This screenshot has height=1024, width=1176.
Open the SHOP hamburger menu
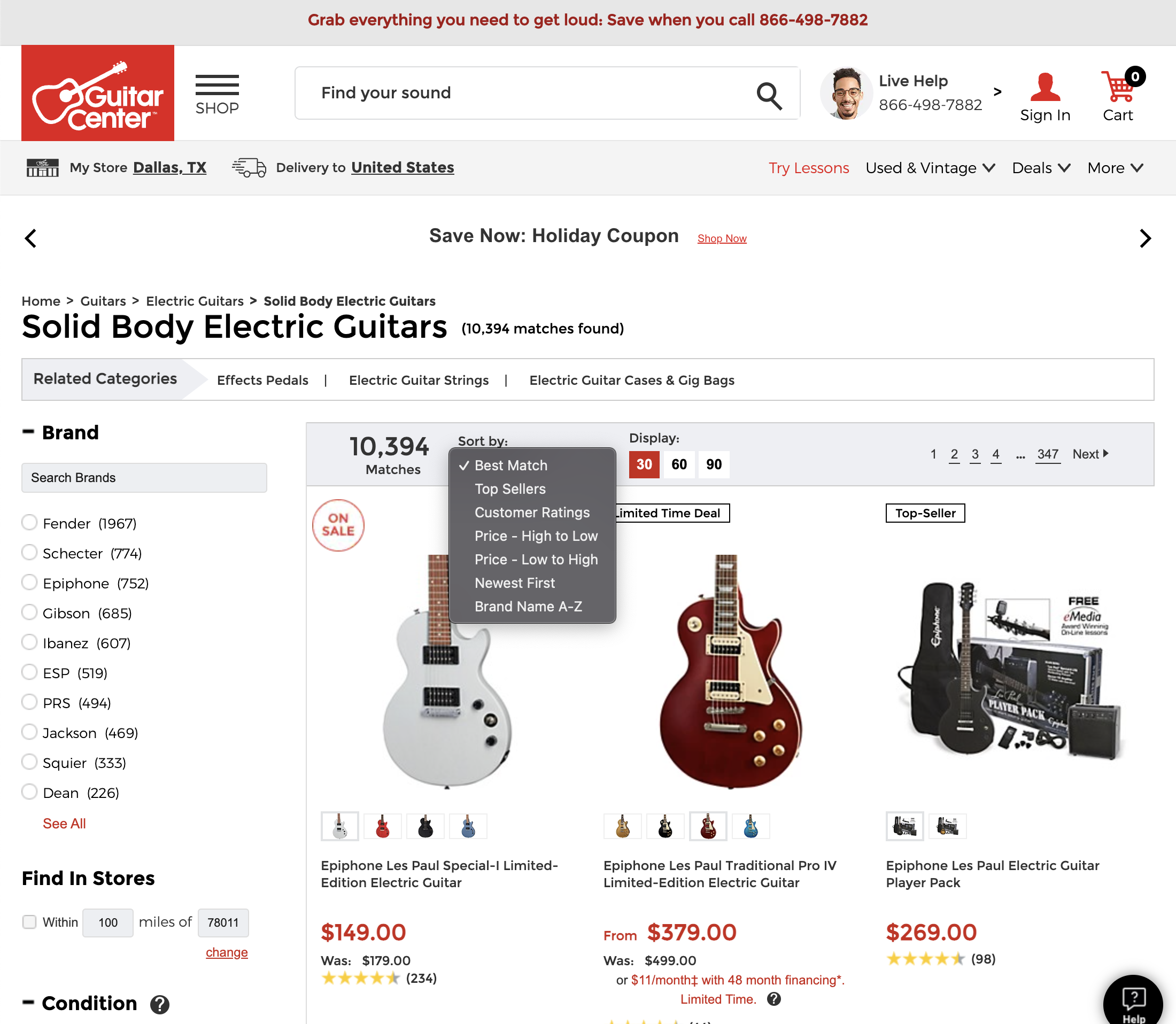(x=216, y=94)
